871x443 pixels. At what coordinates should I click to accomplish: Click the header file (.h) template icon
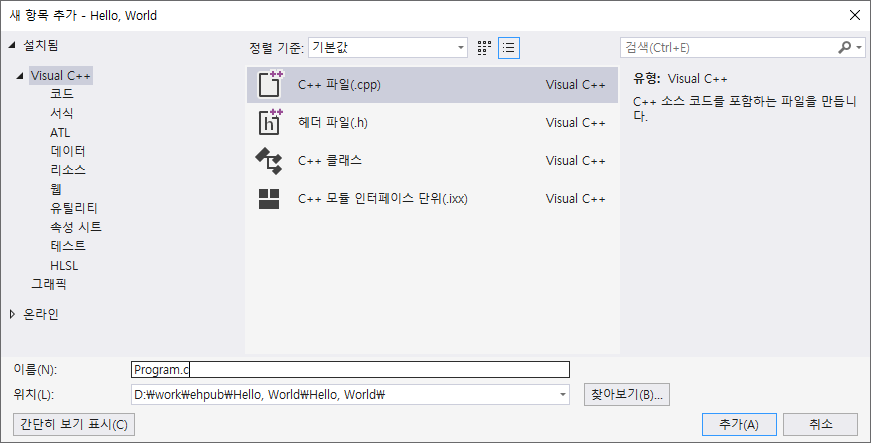tap(271, 122)
